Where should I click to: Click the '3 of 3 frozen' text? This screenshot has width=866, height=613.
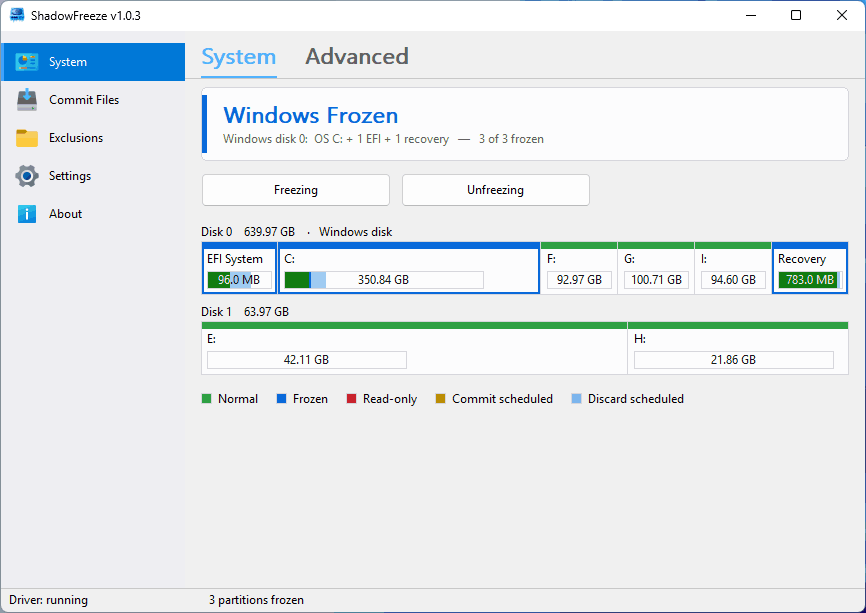(511, 139)
